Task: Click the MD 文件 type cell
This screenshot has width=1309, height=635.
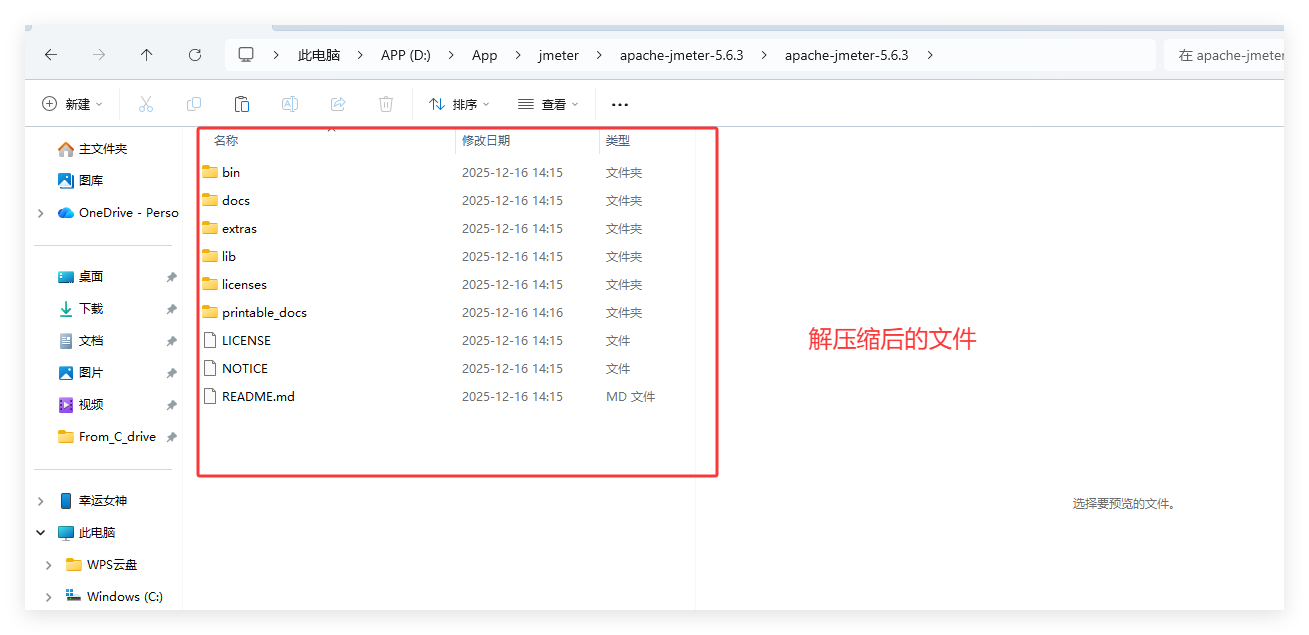Action: [630, 396]
